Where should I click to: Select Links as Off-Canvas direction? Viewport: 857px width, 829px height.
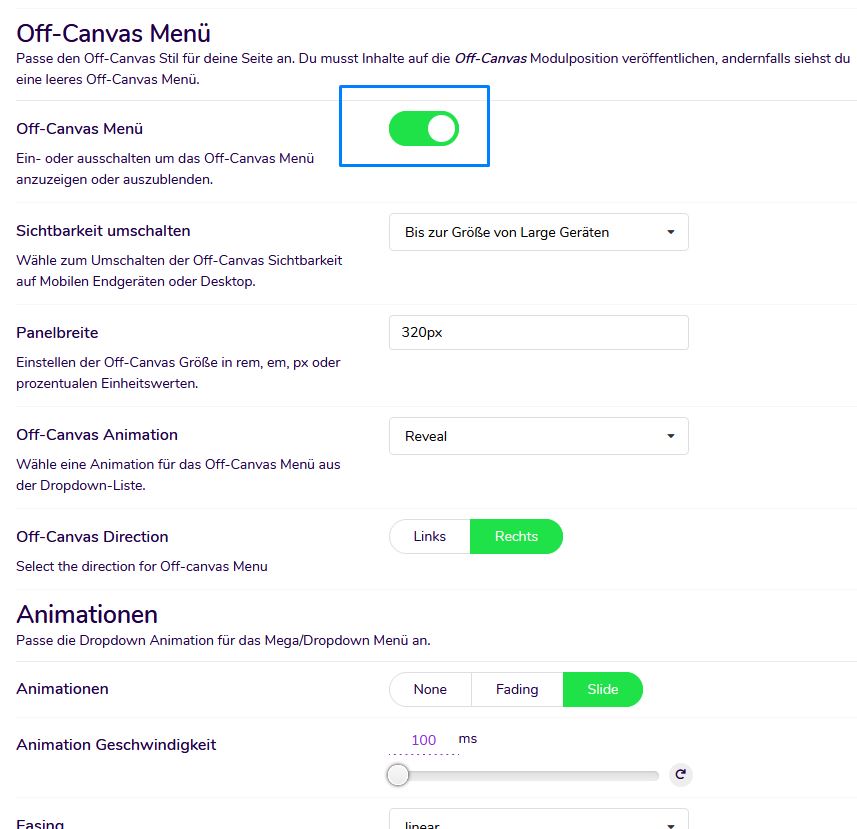click(430, 536)
